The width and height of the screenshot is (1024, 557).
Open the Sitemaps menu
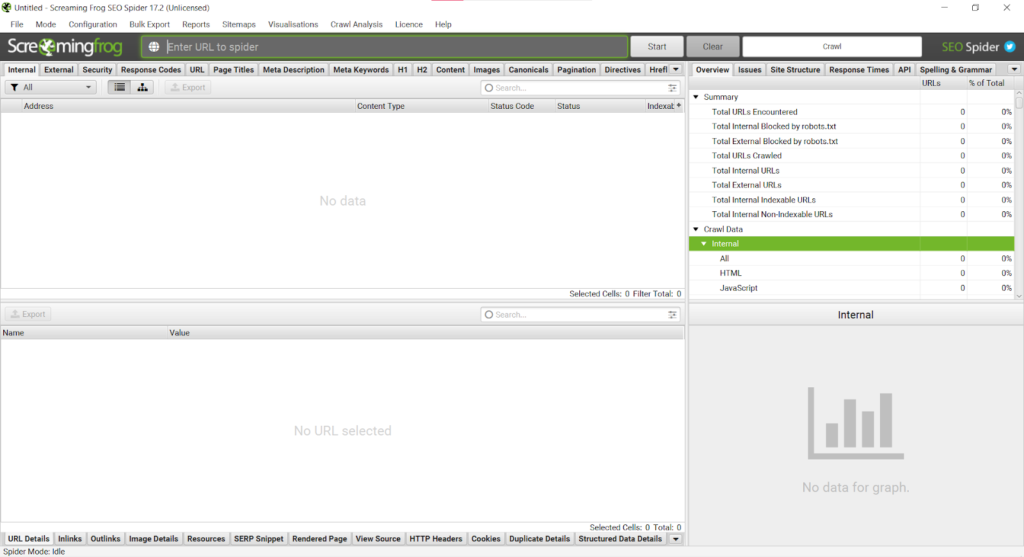coord(239,24)
